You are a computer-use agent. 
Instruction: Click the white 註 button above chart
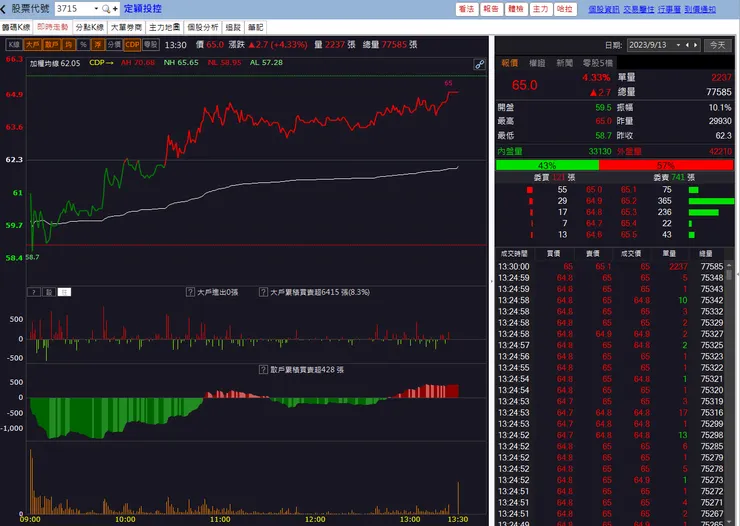click(64, 292)
